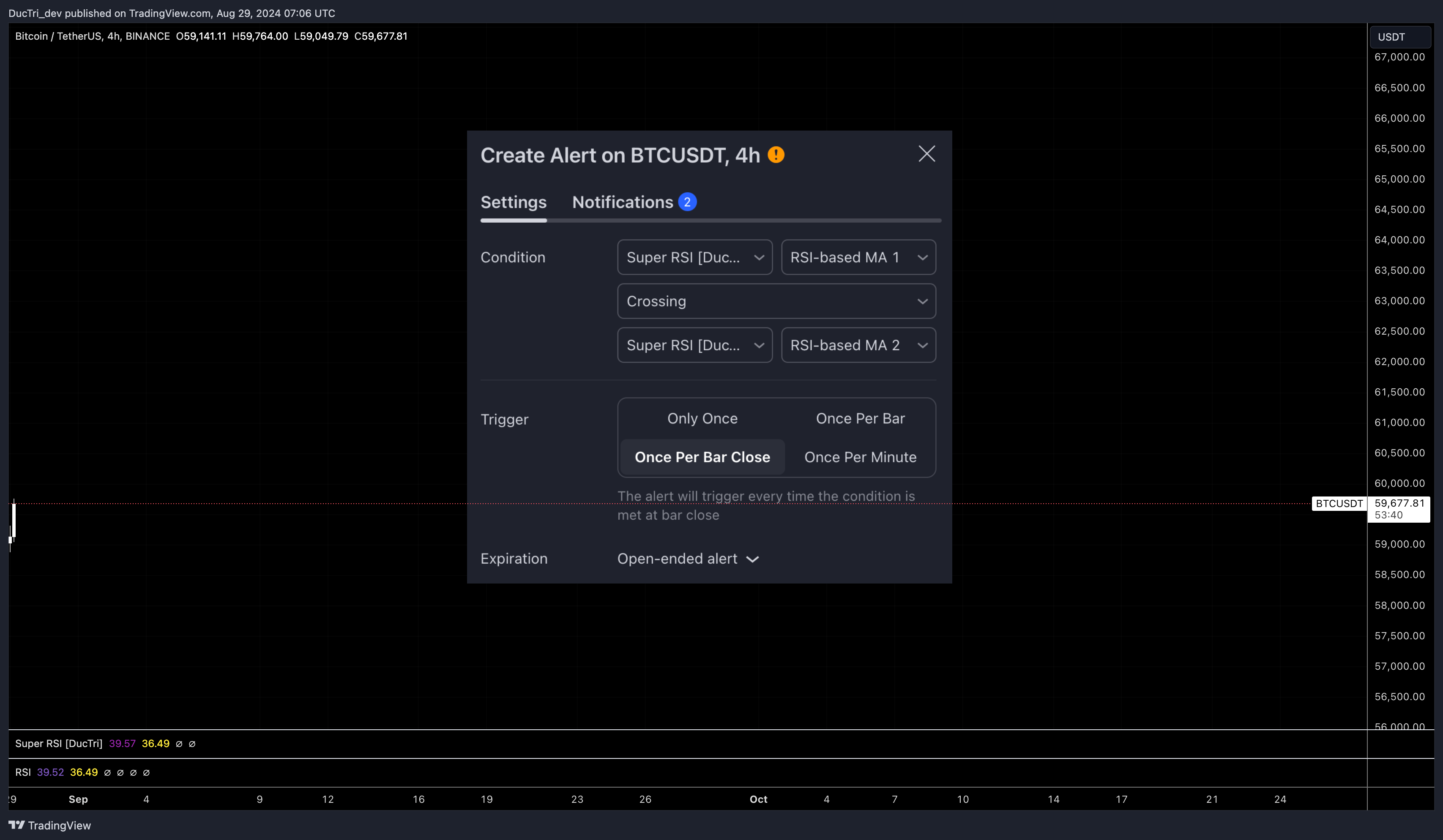
Task: Open the Open-ended alert expiration dropdown
Action: pyautogui.click(x=688, y=559)
